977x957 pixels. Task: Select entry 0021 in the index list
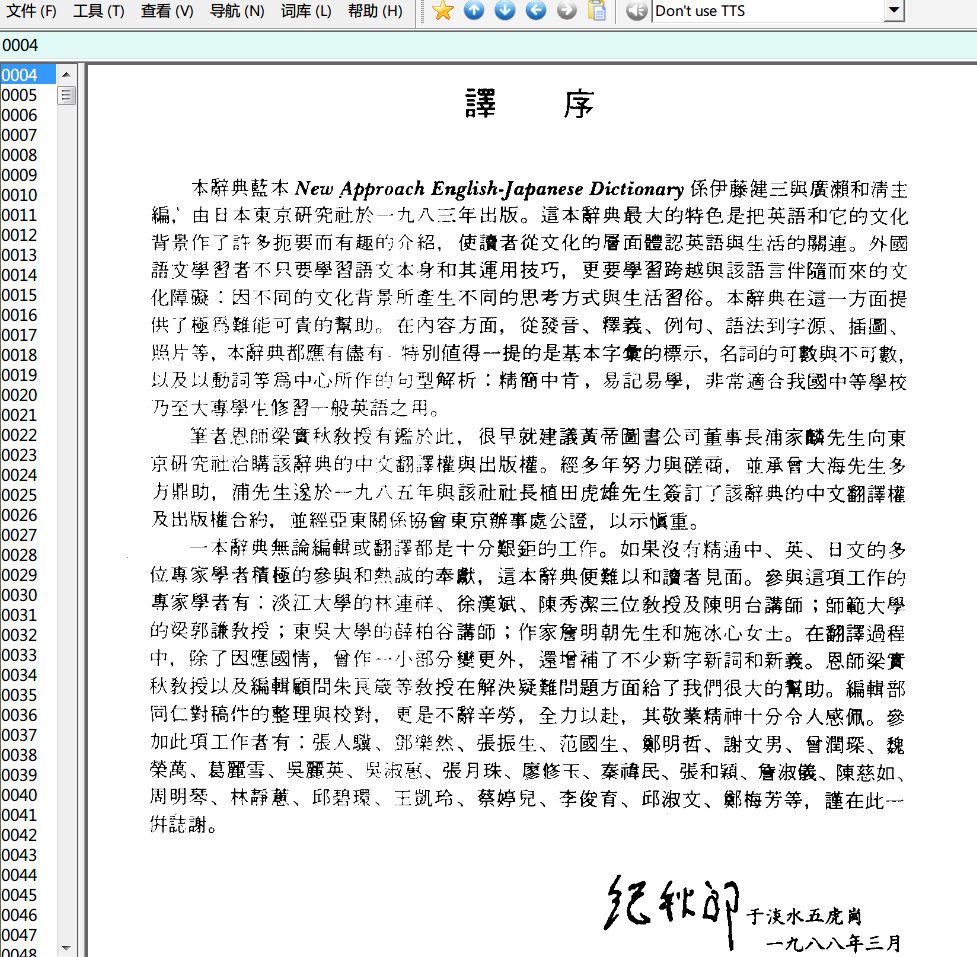click(x=28, y=415)
